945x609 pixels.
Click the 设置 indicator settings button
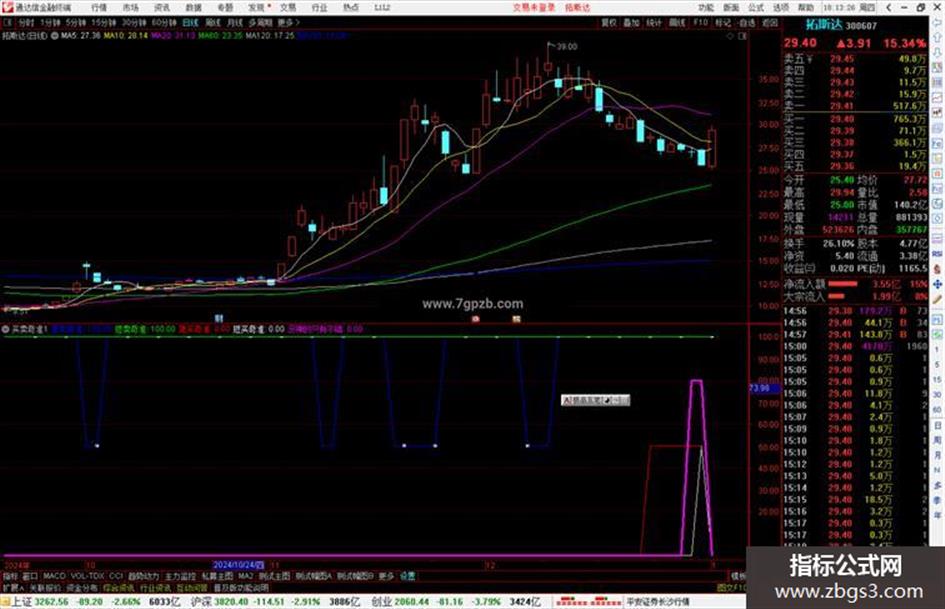(407, 576)
